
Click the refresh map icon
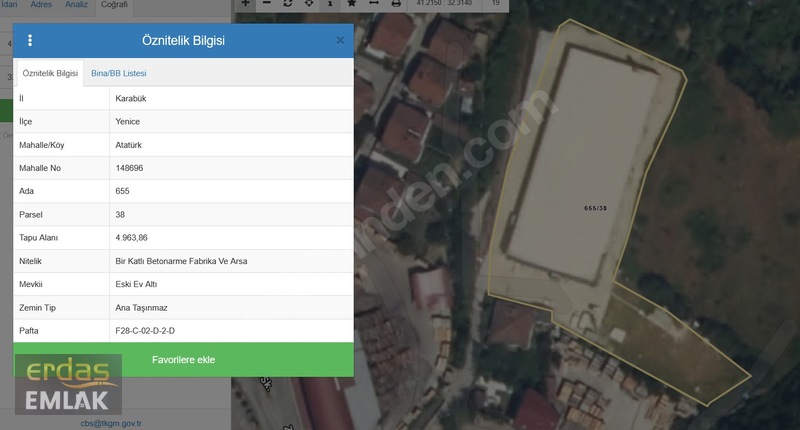pos(288,3)
